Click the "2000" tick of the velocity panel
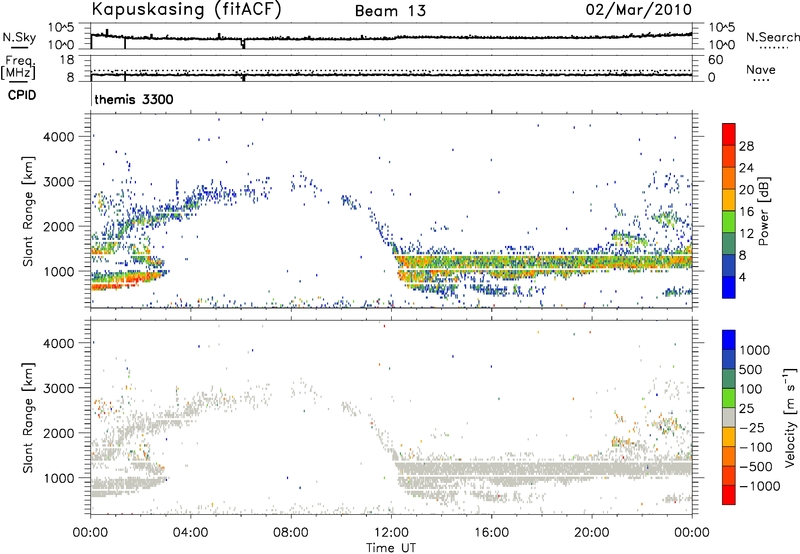This screenshot has width=800, height=554. click(58, 434)
